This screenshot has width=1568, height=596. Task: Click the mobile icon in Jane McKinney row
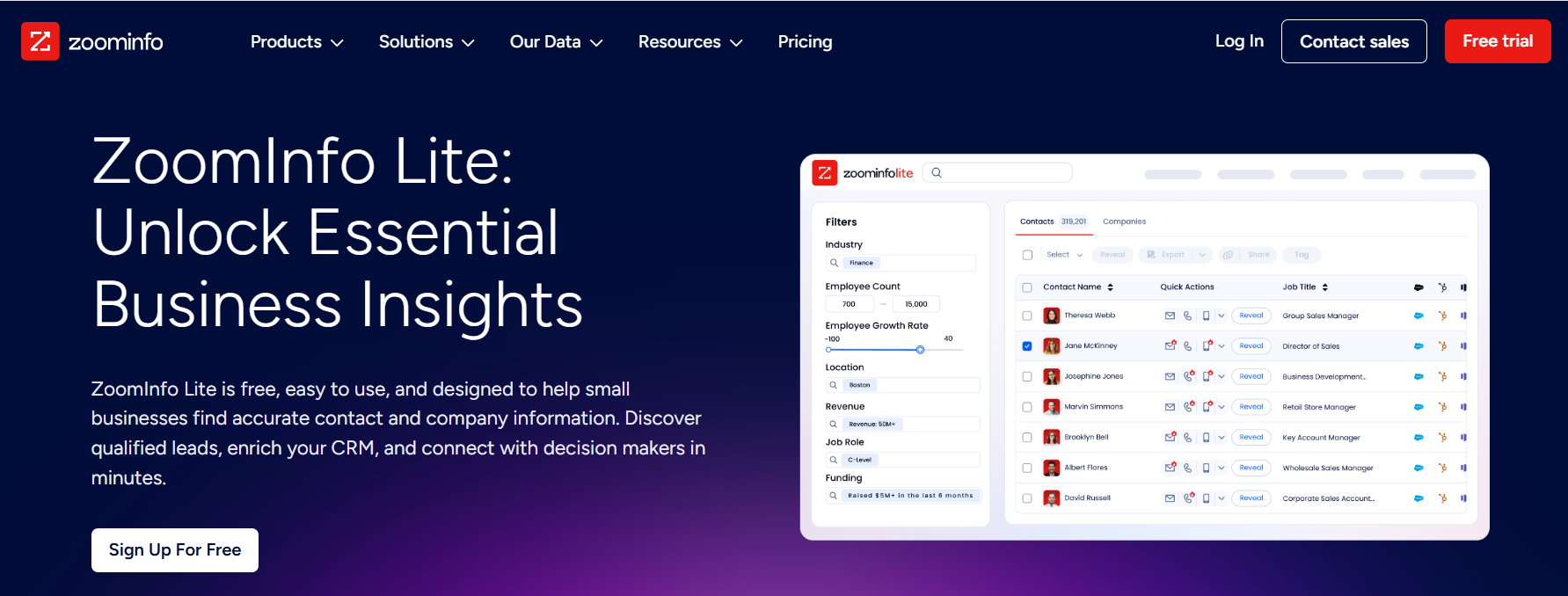(1207, 345)
